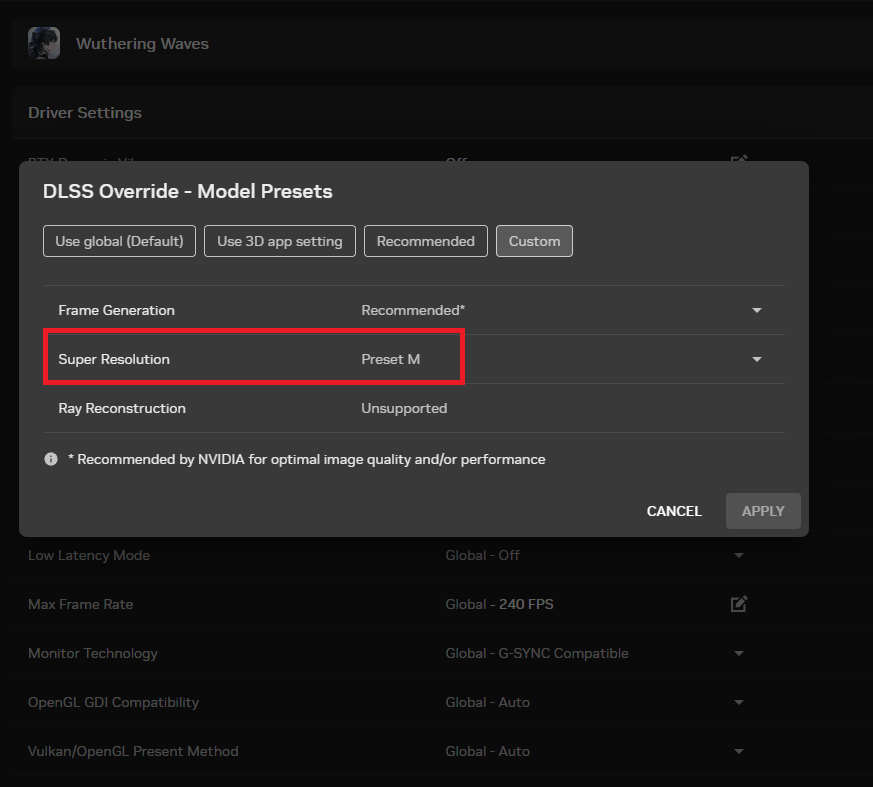Screen dimensions: 873x787
Task: Click the Monitor Technology label
Action: click(93, 653)
